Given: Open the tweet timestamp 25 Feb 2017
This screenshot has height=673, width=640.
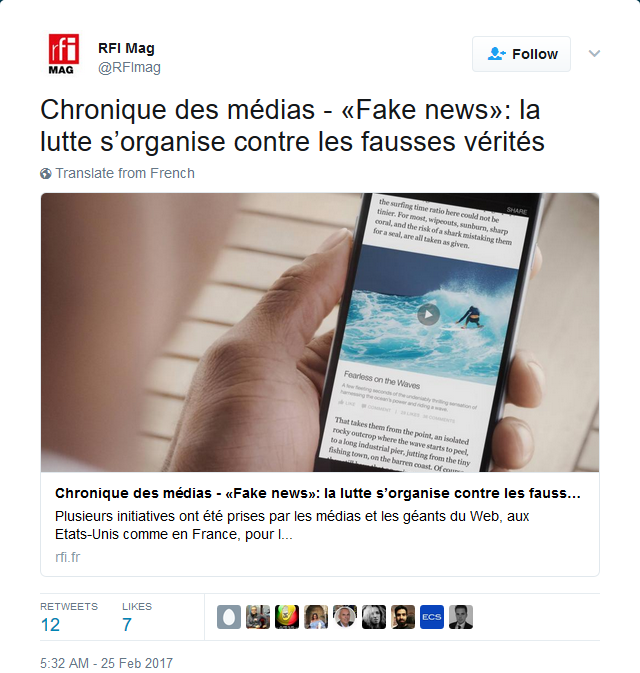Looking at the screenshot, I should click(x=106, y=663).
